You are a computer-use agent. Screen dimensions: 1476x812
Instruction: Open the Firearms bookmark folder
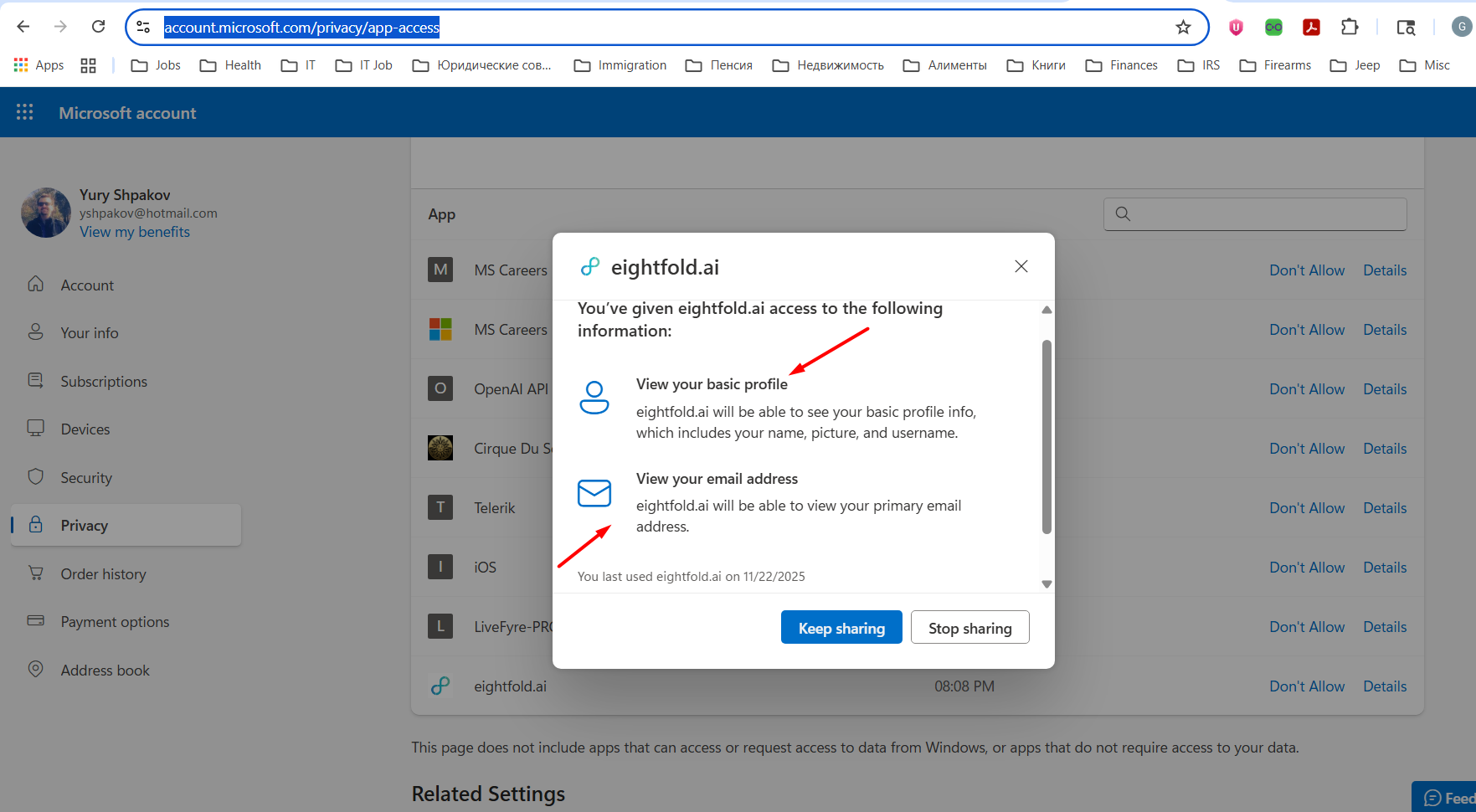point(1275,65)
